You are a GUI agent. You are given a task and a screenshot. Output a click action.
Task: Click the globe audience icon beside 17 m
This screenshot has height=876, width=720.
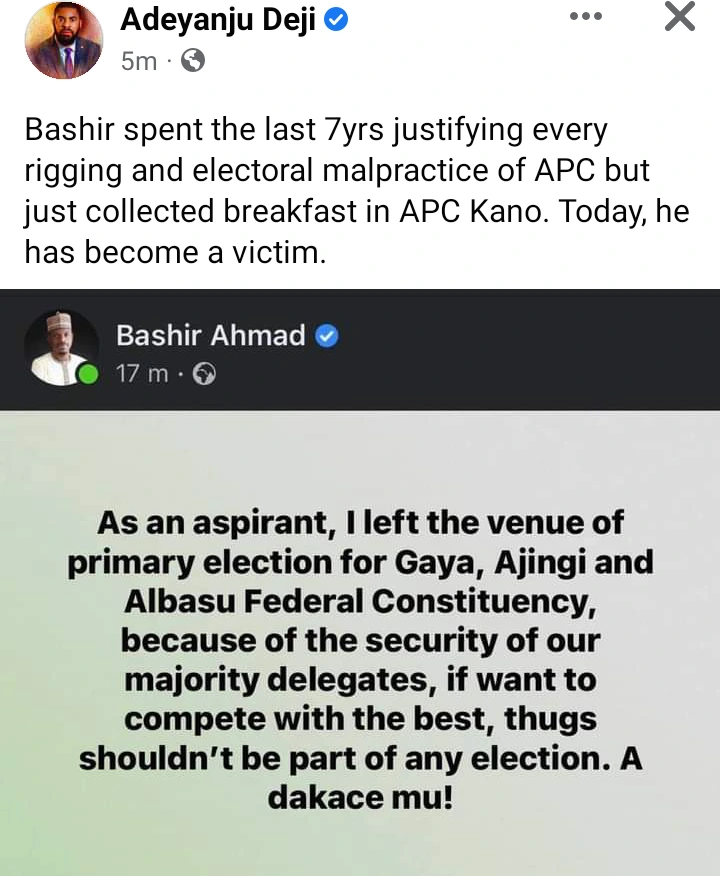pyautogui.click(x=204, y=375)
